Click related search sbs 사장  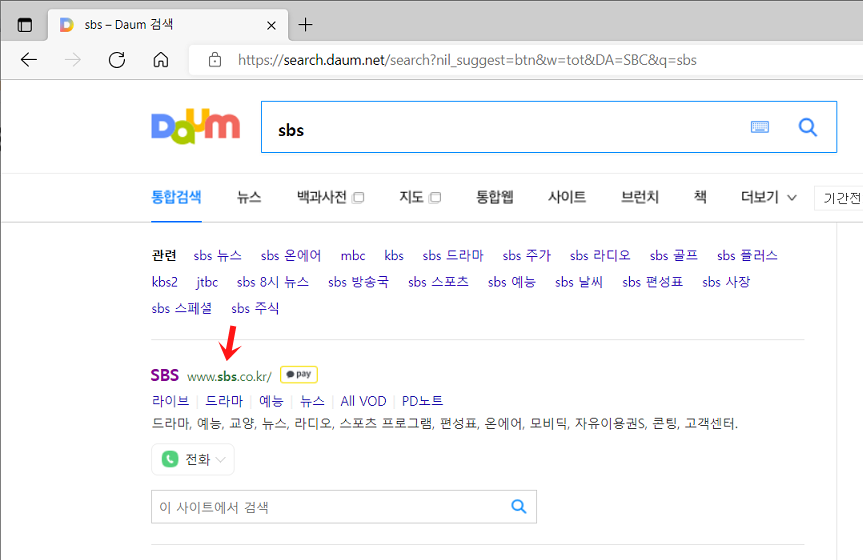pyautogui.click(x=727, y=282)
